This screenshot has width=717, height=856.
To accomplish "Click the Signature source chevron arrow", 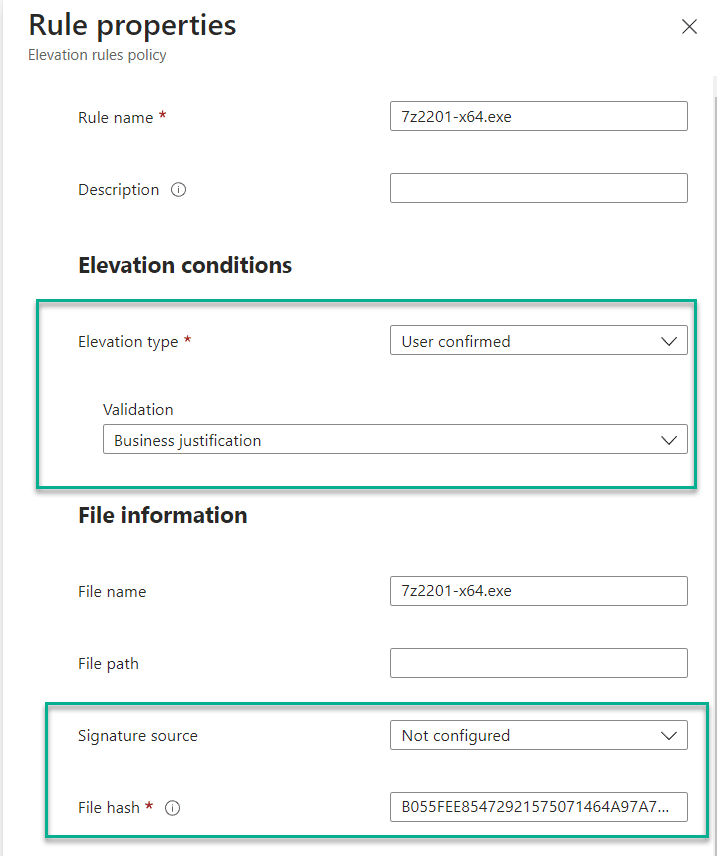I will point(669,735).
